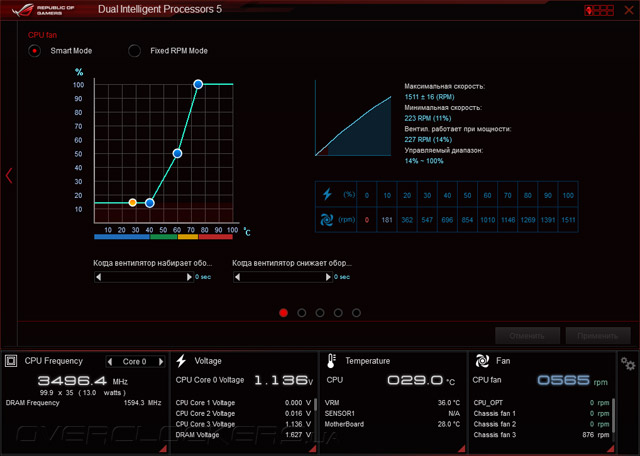Go to the third page indicator dot
640x456 pixels.
(320, 313)
